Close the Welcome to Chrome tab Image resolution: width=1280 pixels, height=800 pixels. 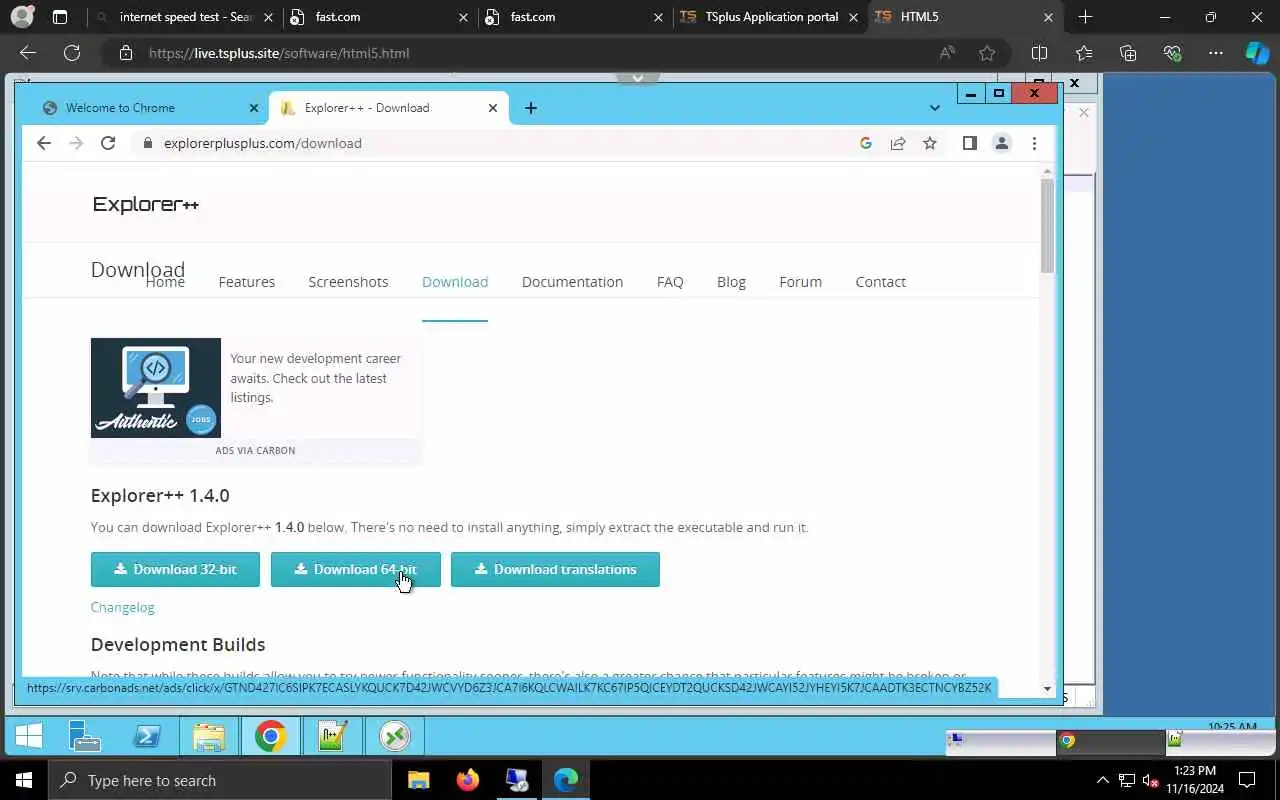pyautogui.click(x=254, y=108)
